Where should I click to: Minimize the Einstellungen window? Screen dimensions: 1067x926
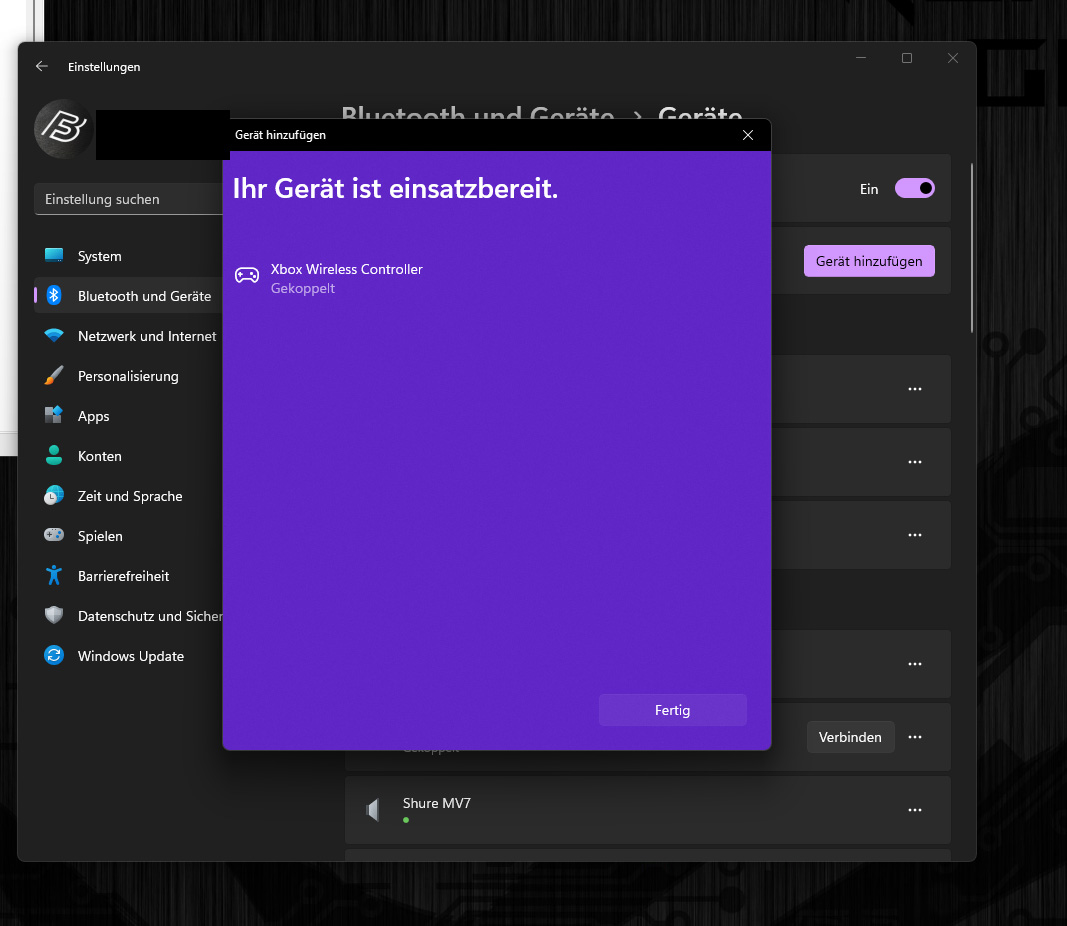click(861, 58)
